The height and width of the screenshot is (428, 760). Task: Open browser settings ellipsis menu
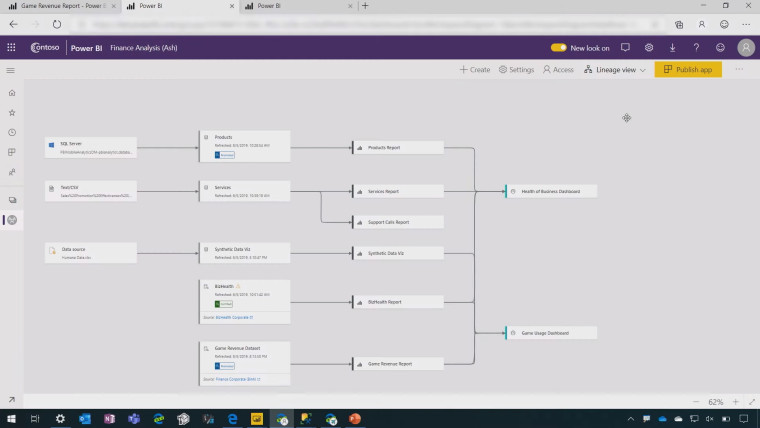[746, 24]
